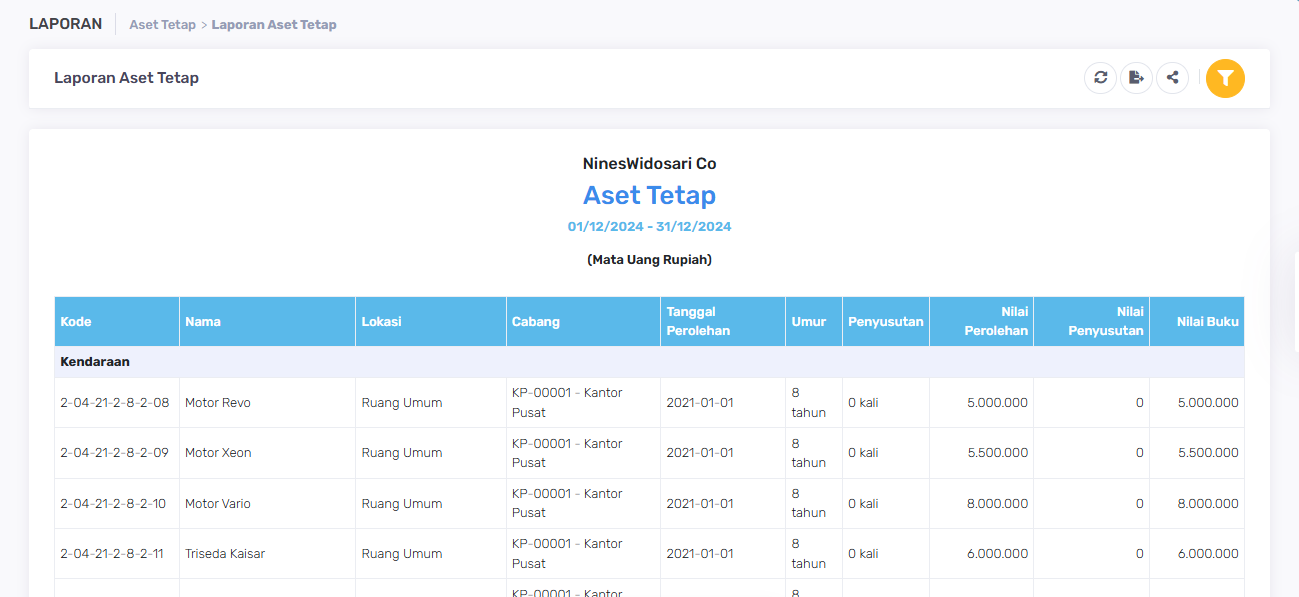This screenshot has width=1299, height=597.
Task: Select asset code 2-04-21-2-8-2-11
Action: 112,554
